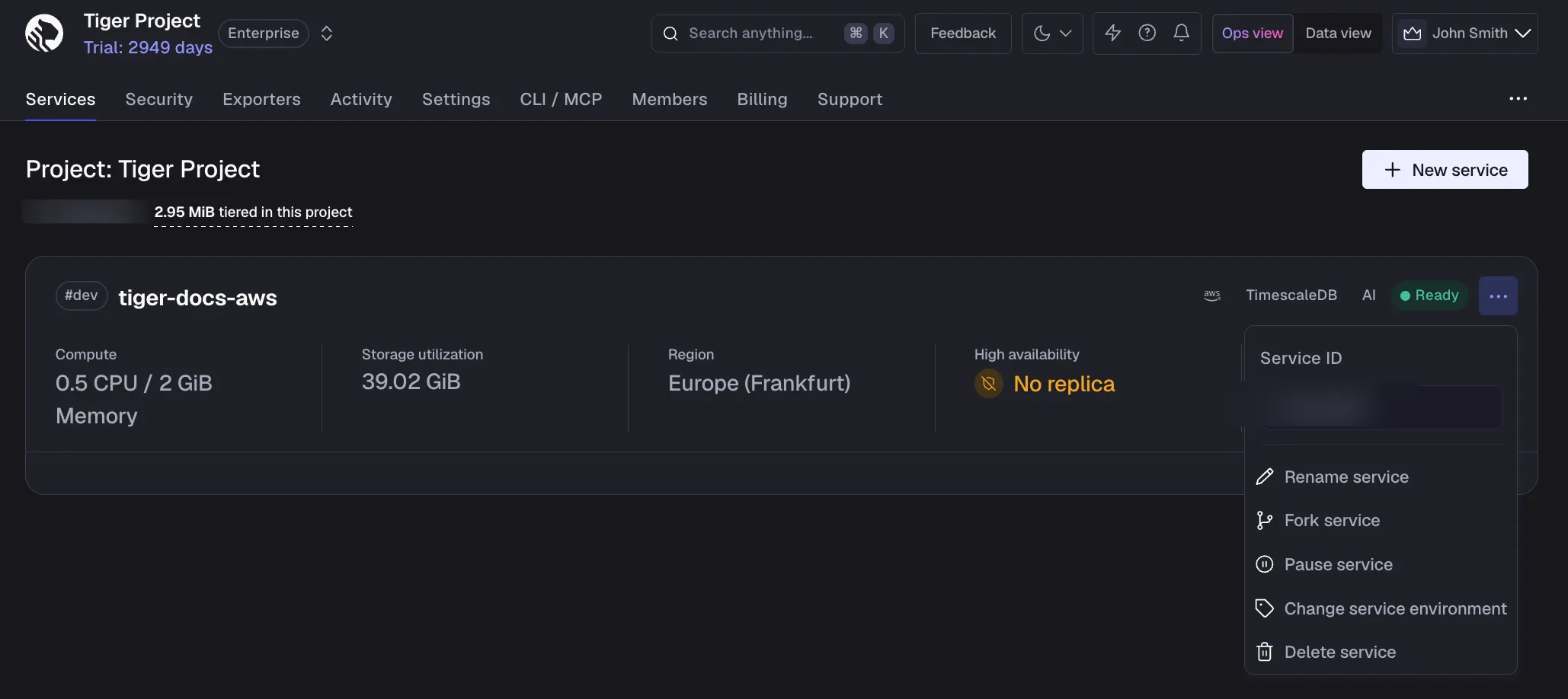Screen dimensions: 1568x699
Task: Open the Activity tab
Action: [x=361, y=100]
